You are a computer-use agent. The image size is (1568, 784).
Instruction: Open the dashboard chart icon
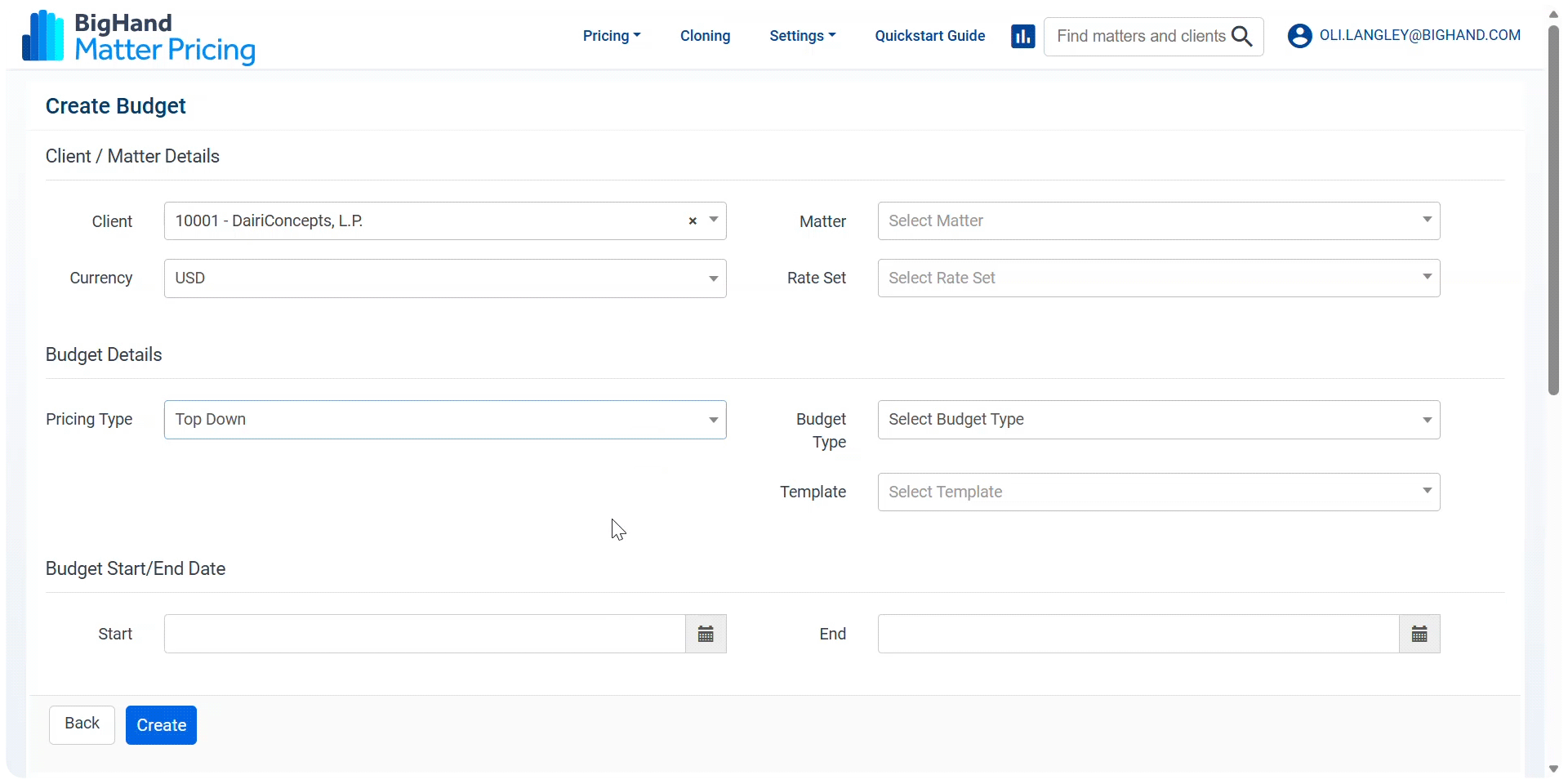[1022, 36]
